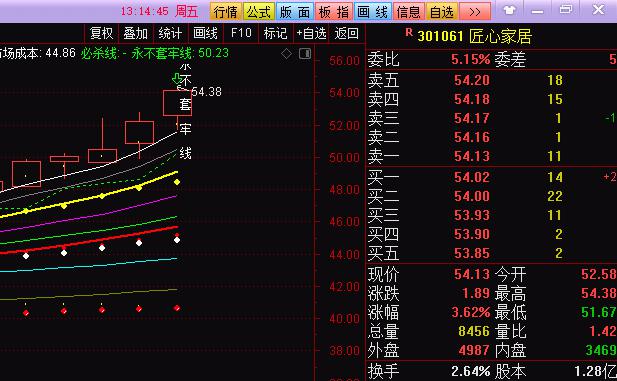
Task: Open the 行情 quotes menu
Action: [226, 11]
